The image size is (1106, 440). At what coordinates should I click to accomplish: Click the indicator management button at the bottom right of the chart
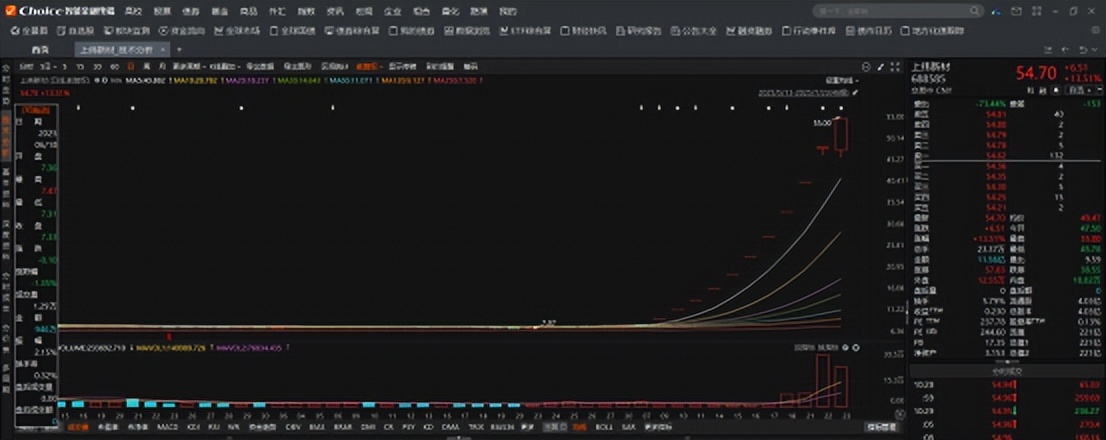pyautogui.click(x=882, y=427)
